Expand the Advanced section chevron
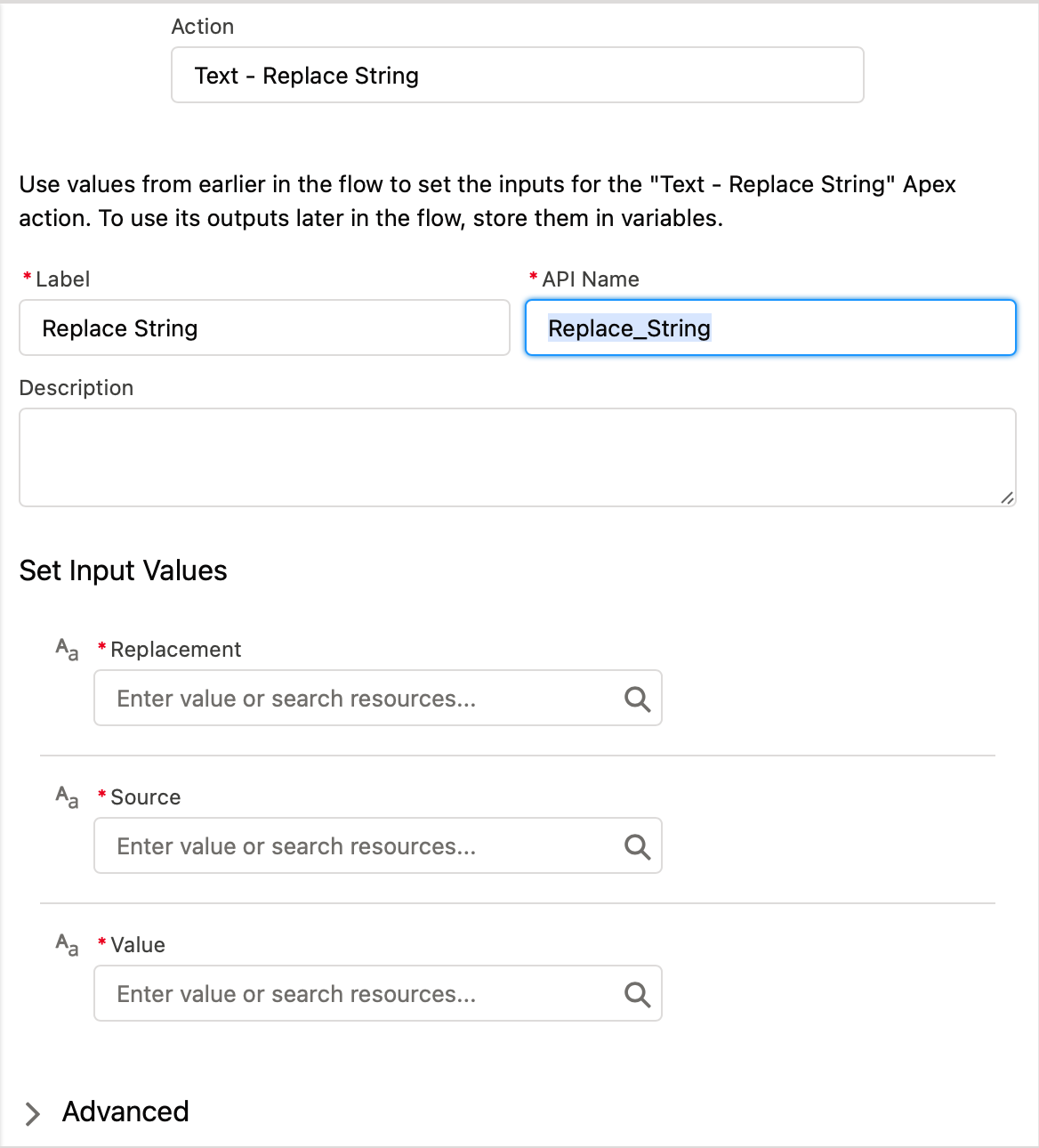The image size is (1039, 1148). (x=33, y=1113)
